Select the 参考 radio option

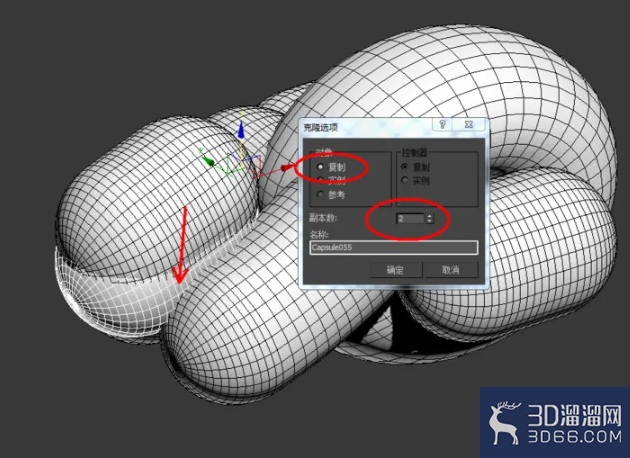tap(320, 194)
